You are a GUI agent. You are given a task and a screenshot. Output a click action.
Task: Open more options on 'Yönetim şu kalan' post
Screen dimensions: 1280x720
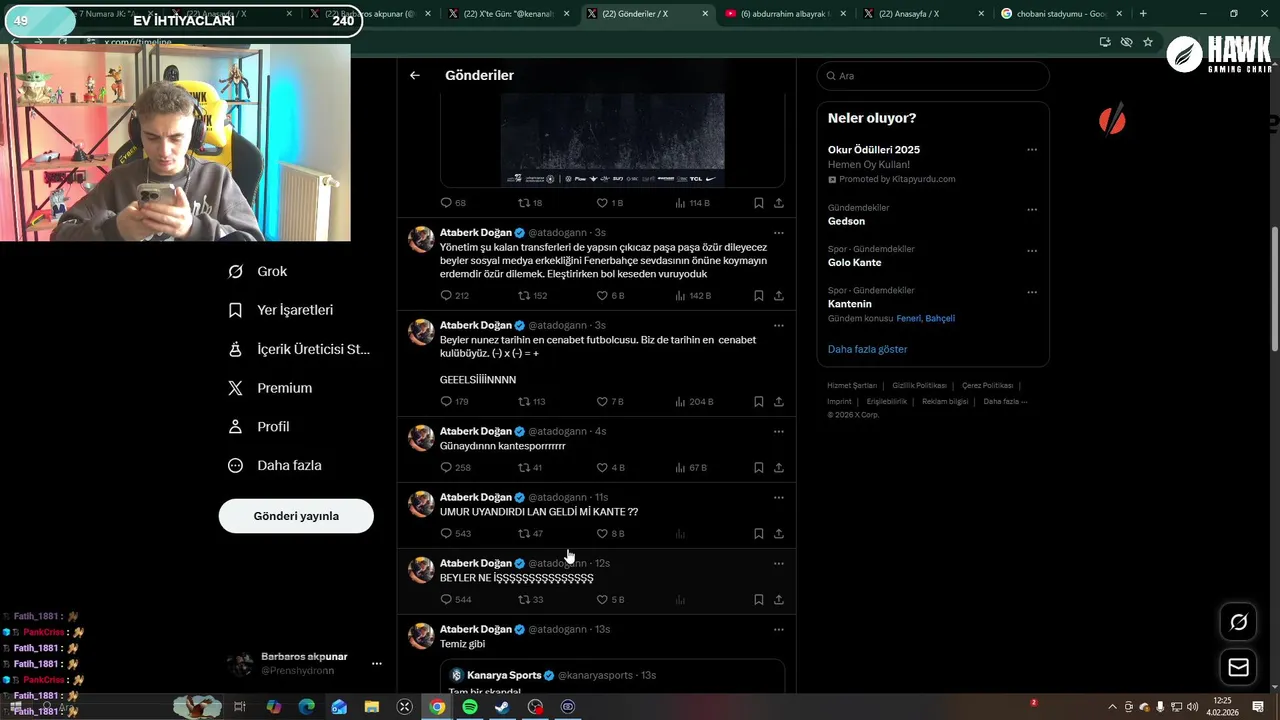(x=779, y=233)
